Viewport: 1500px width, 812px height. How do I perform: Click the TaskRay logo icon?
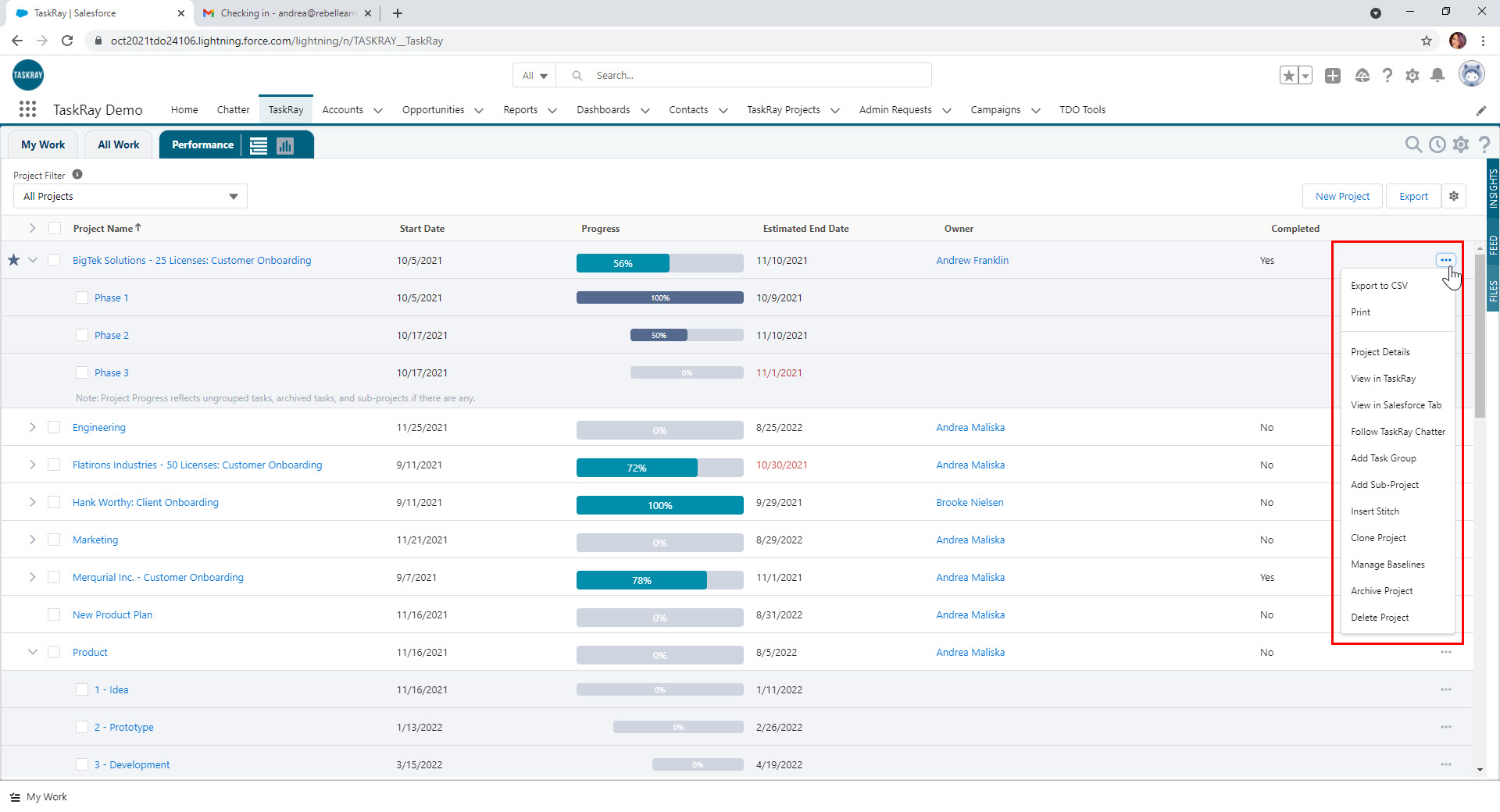(28, 75)
